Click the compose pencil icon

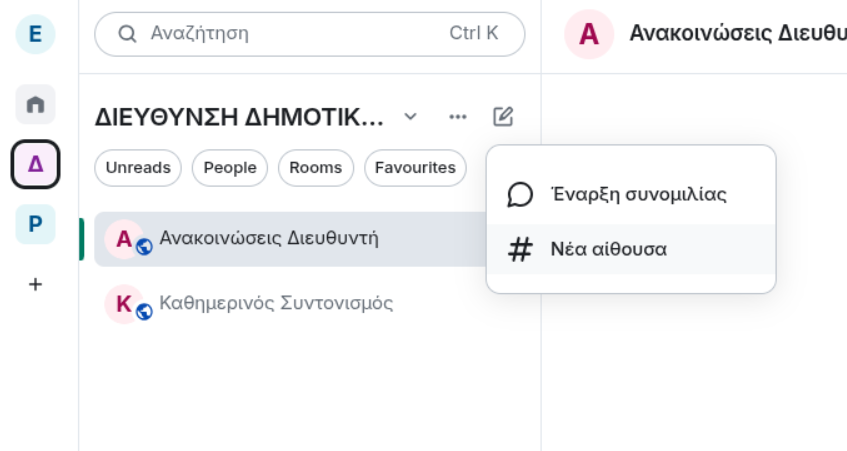[503, 117]
